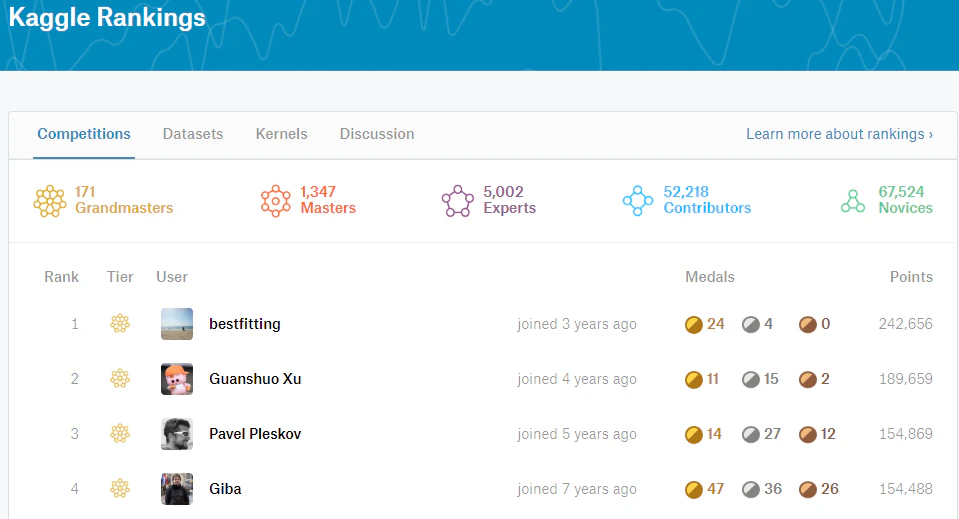The height and width of the screenshot is (519, 959).
Task: Click Giba's grandmaster tier badge
Action: (120, 488)
